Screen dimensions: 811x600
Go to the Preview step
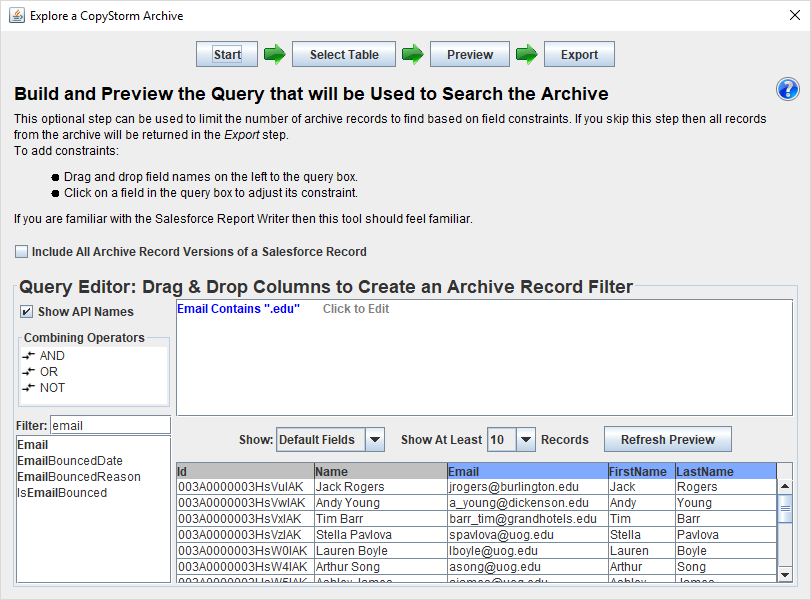click(470, 54)
